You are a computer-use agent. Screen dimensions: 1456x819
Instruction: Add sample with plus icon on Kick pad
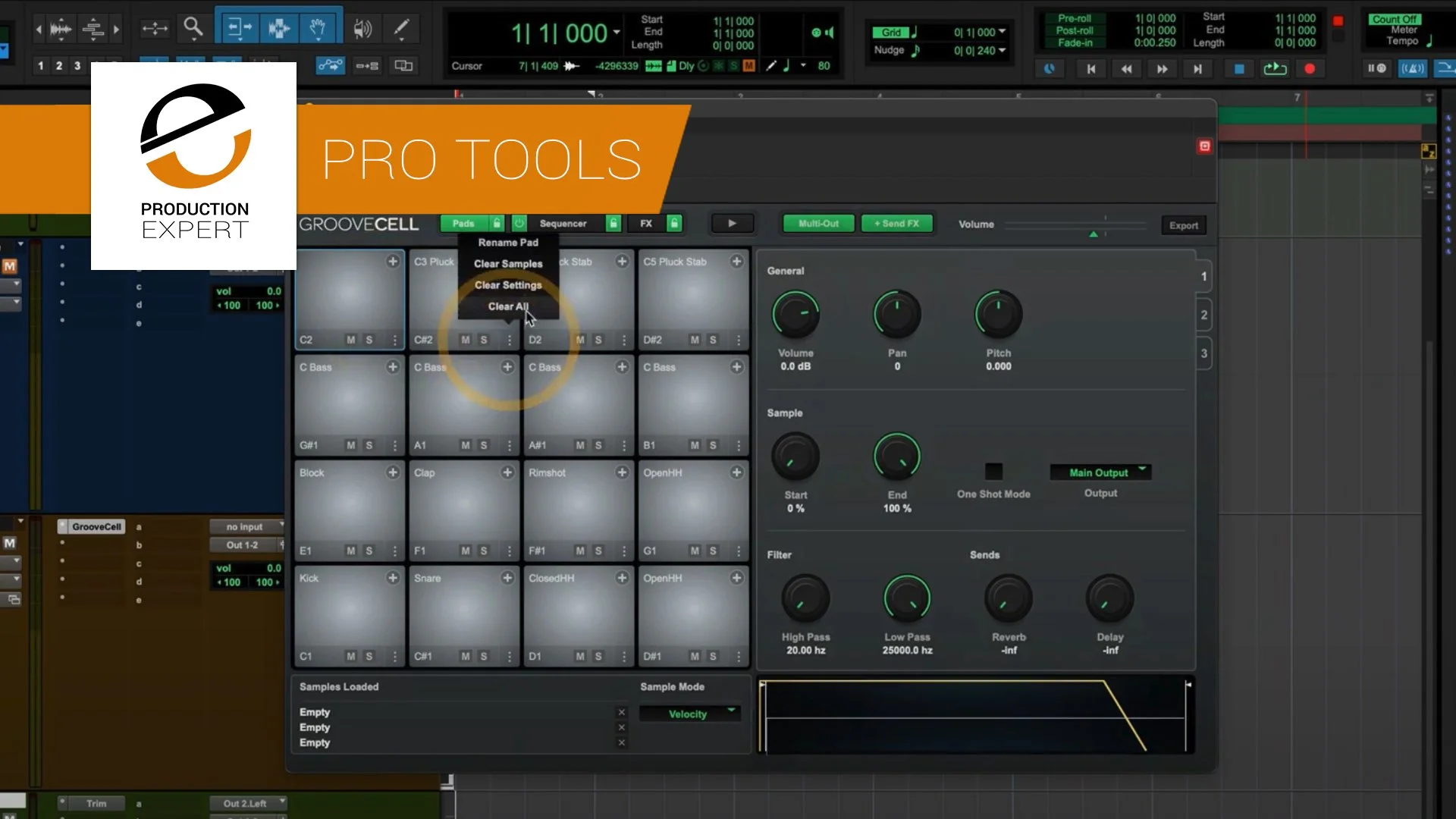click(x=393, y=578)
